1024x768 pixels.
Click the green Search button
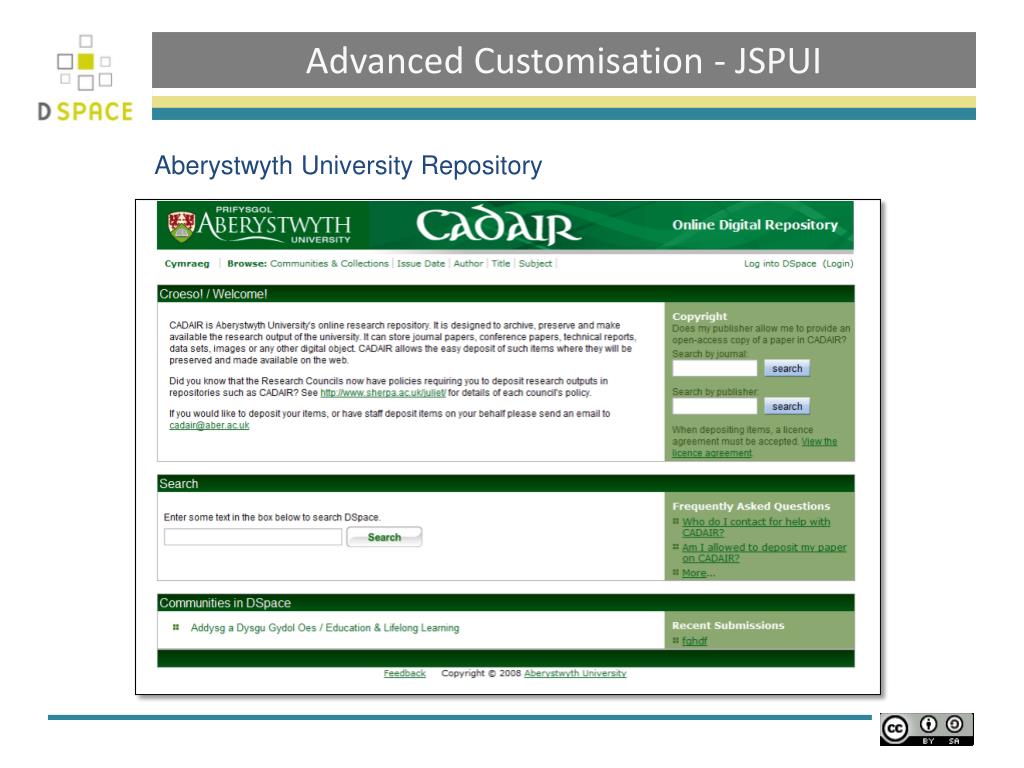point(384,537)
